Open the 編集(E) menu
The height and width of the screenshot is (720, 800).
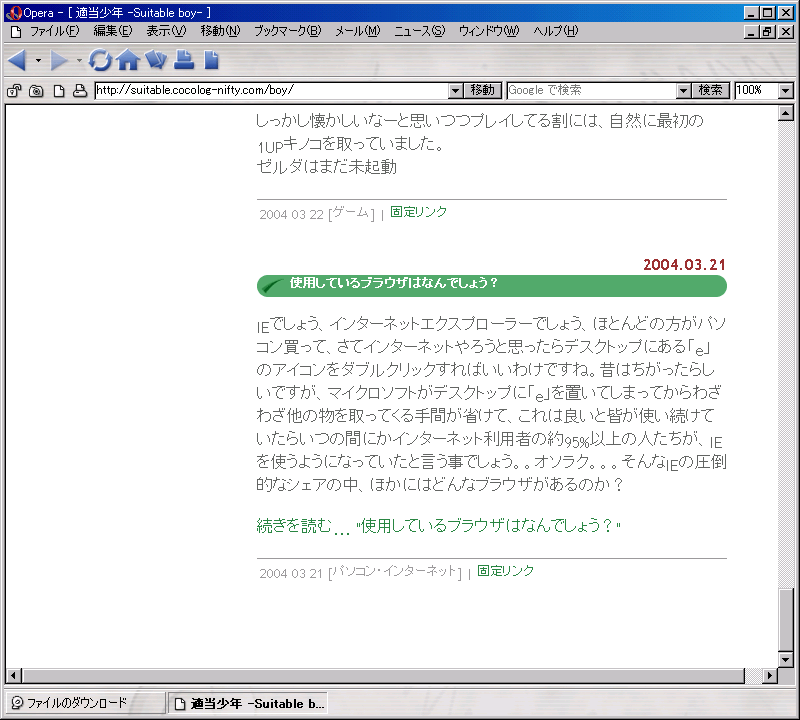(113, 31)
